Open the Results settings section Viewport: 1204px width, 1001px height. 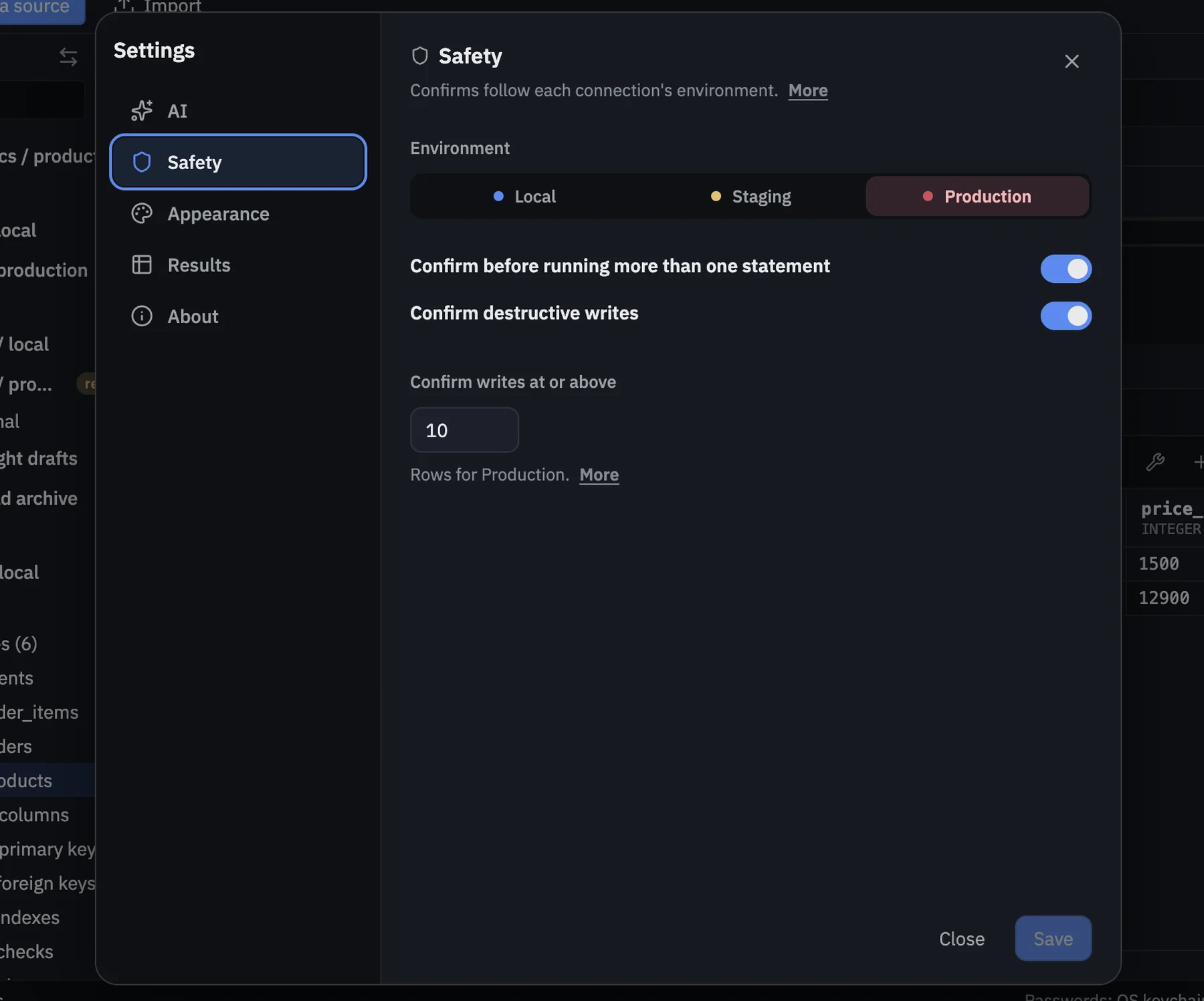tap(237, 265)
